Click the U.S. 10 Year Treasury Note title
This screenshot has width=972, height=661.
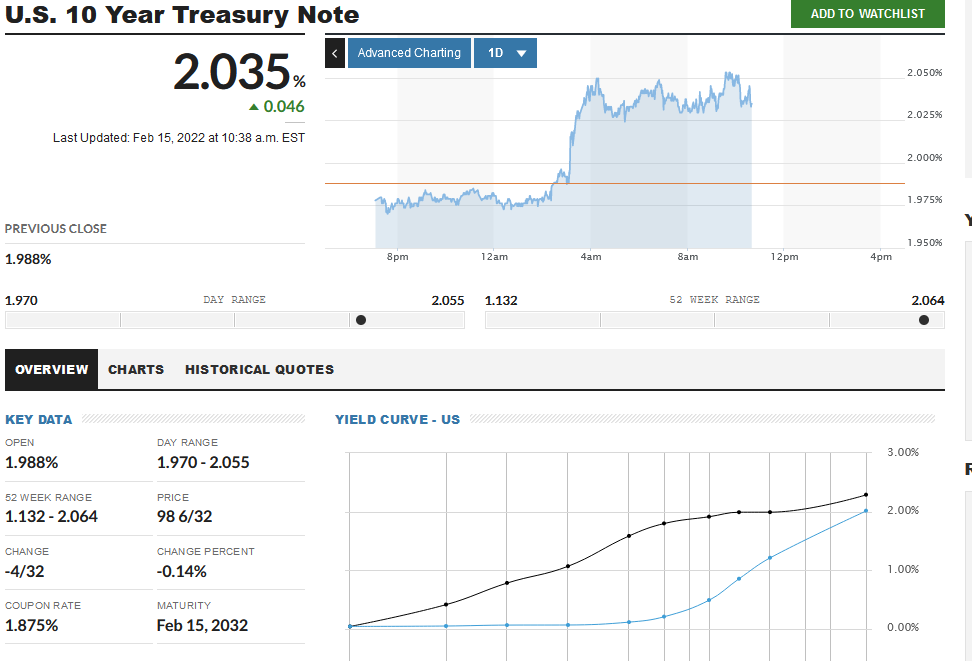pos(182,14)
